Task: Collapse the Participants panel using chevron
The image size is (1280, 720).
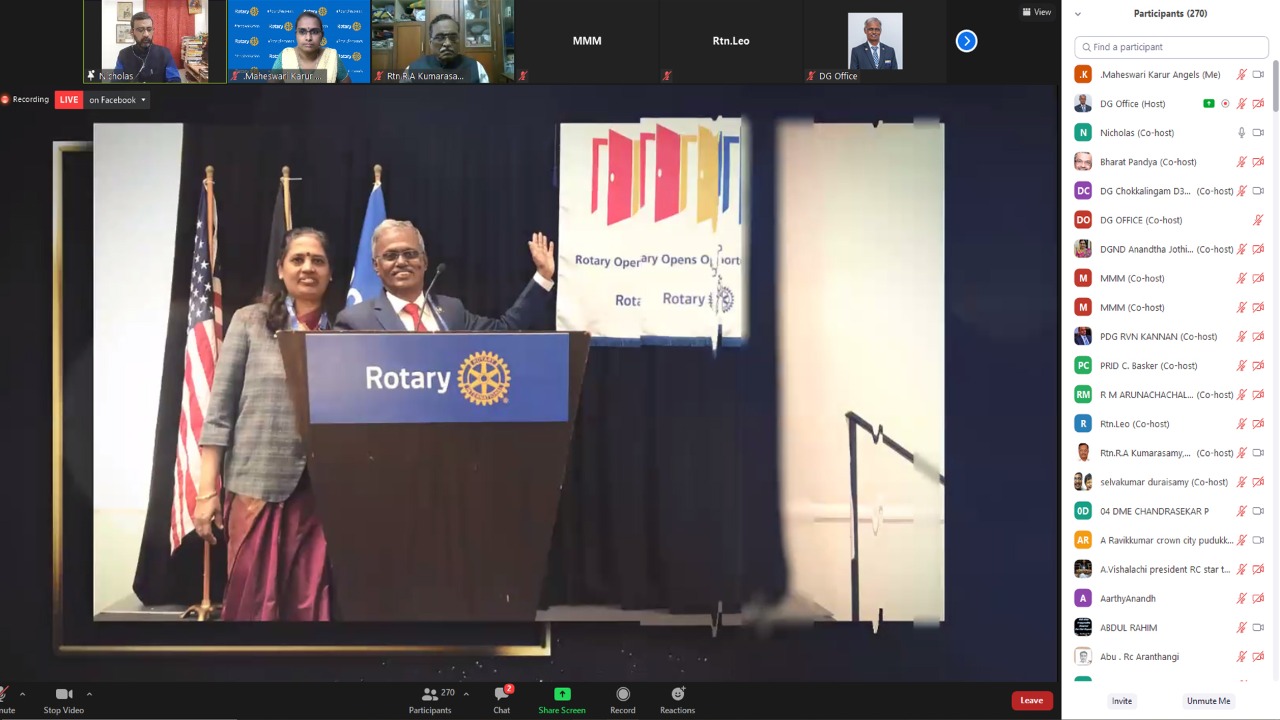Action: tap(1078, 14)
